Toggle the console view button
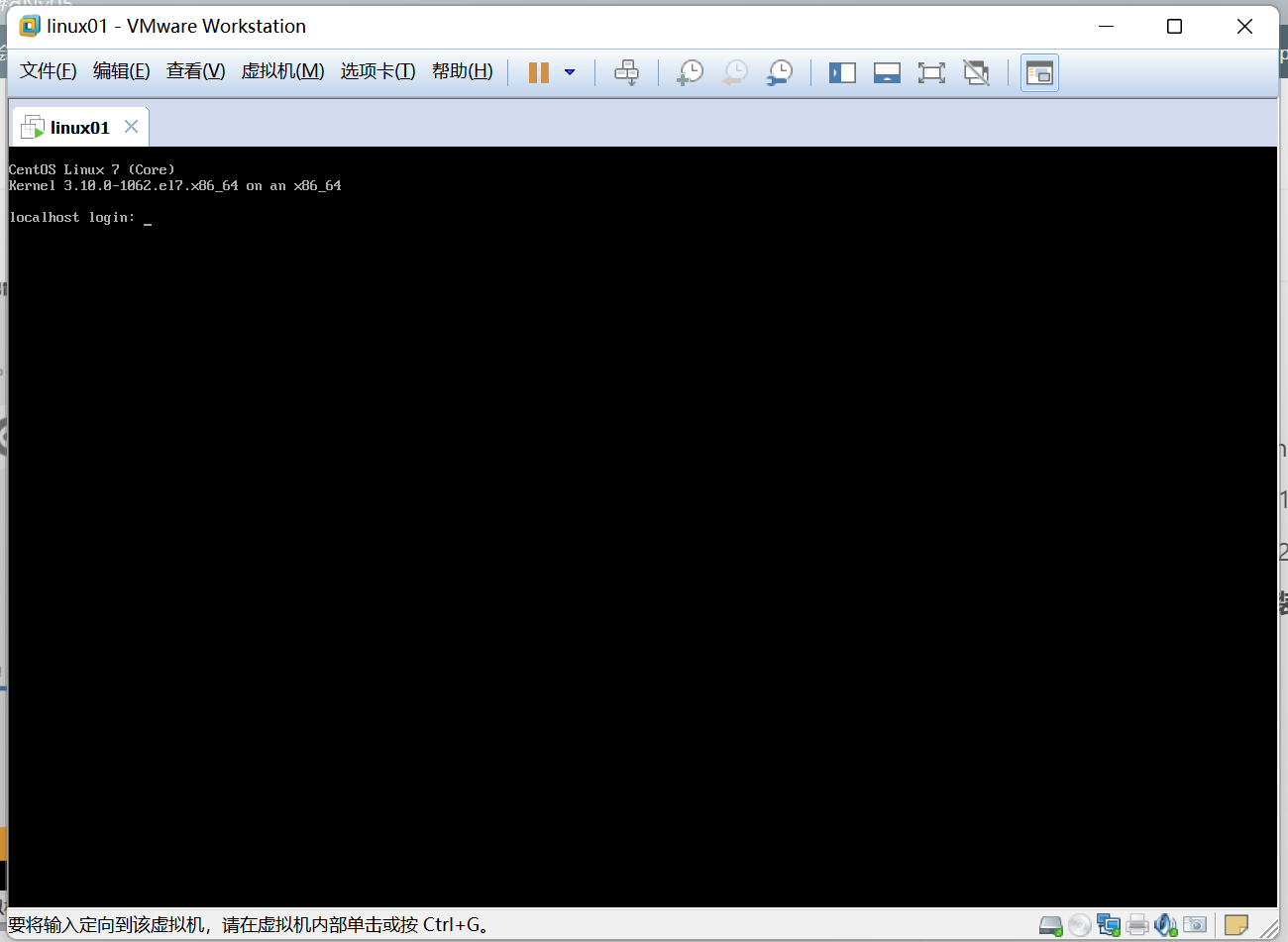Image resolution: width=1288 pixels, height=942 pixels. [x=1039, y=72]
